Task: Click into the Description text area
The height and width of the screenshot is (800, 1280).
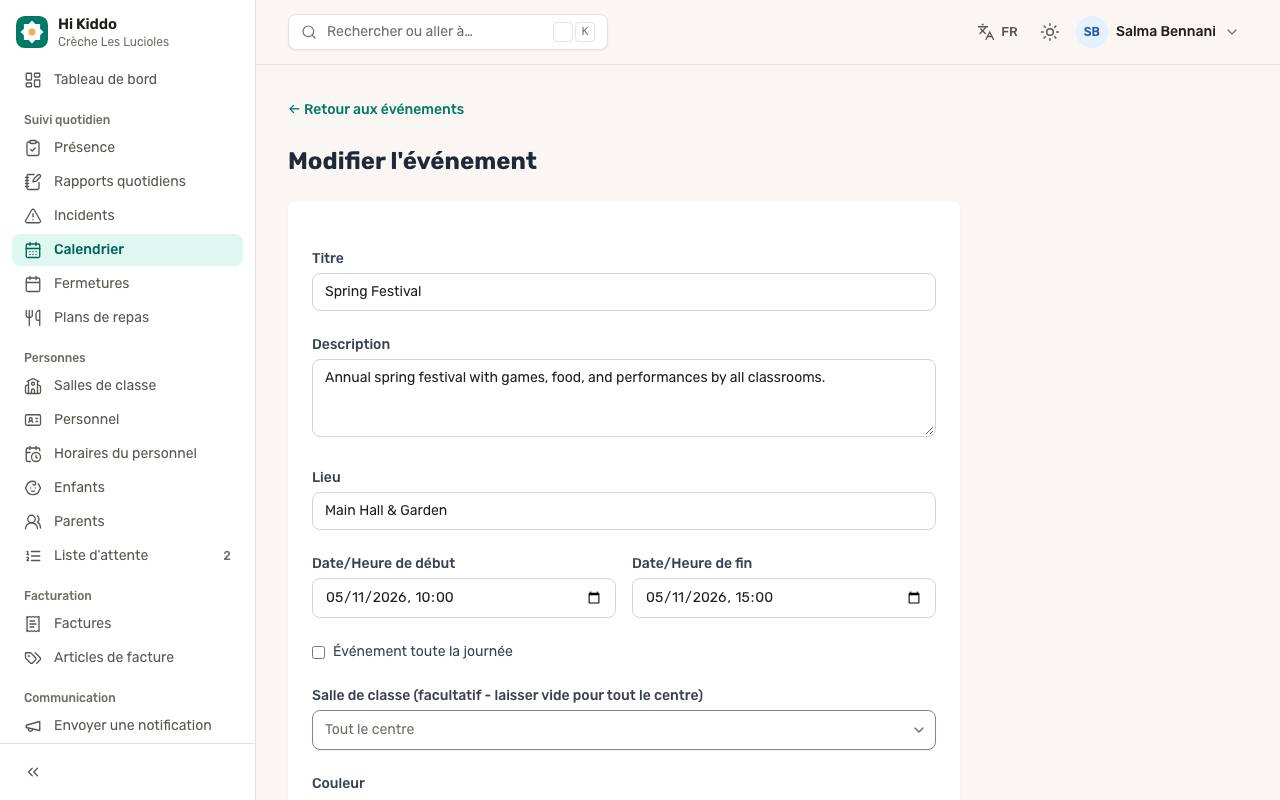Action: (624, 398)
